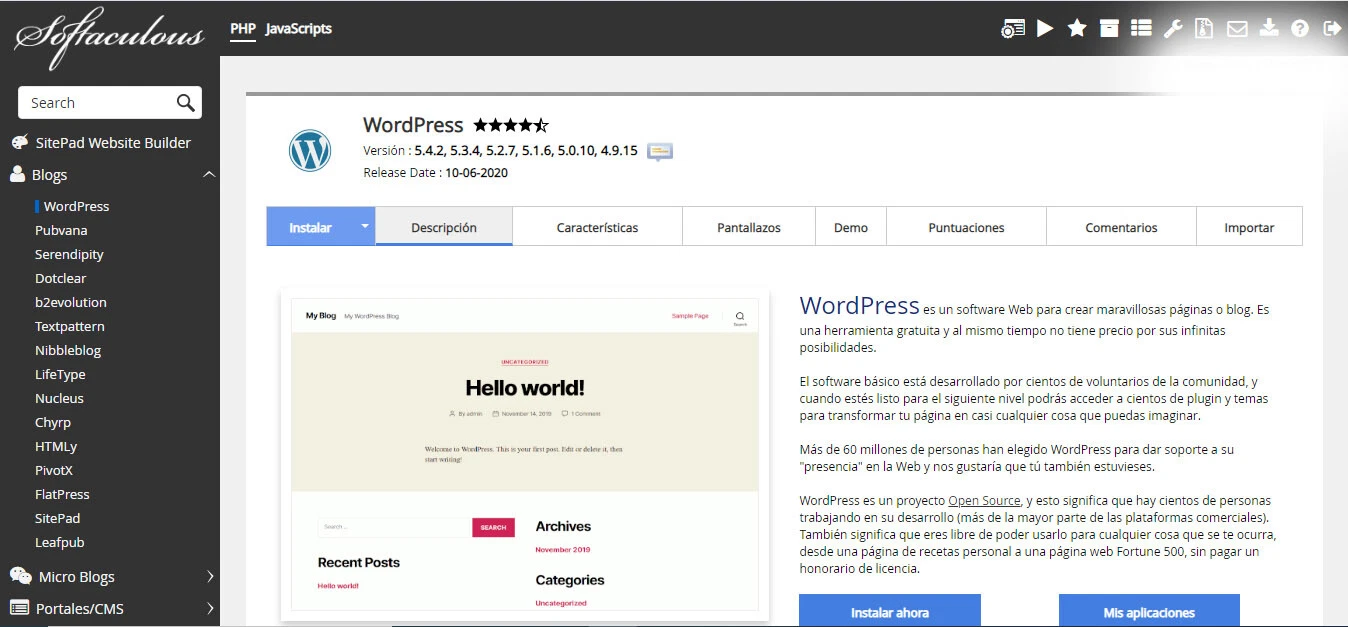Select Nucleus in the Blogs list
Viewport: 1348px width, 627px height.
tap(59, 398)
